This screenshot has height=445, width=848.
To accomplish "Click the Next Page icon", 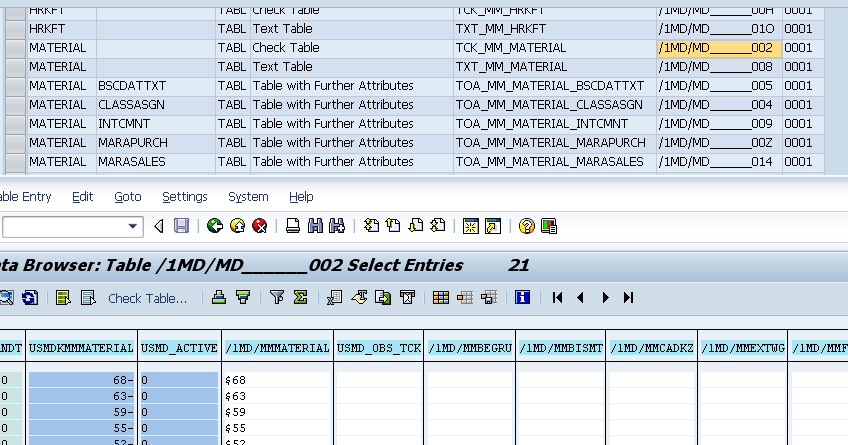I will click(x=415, y=226).
